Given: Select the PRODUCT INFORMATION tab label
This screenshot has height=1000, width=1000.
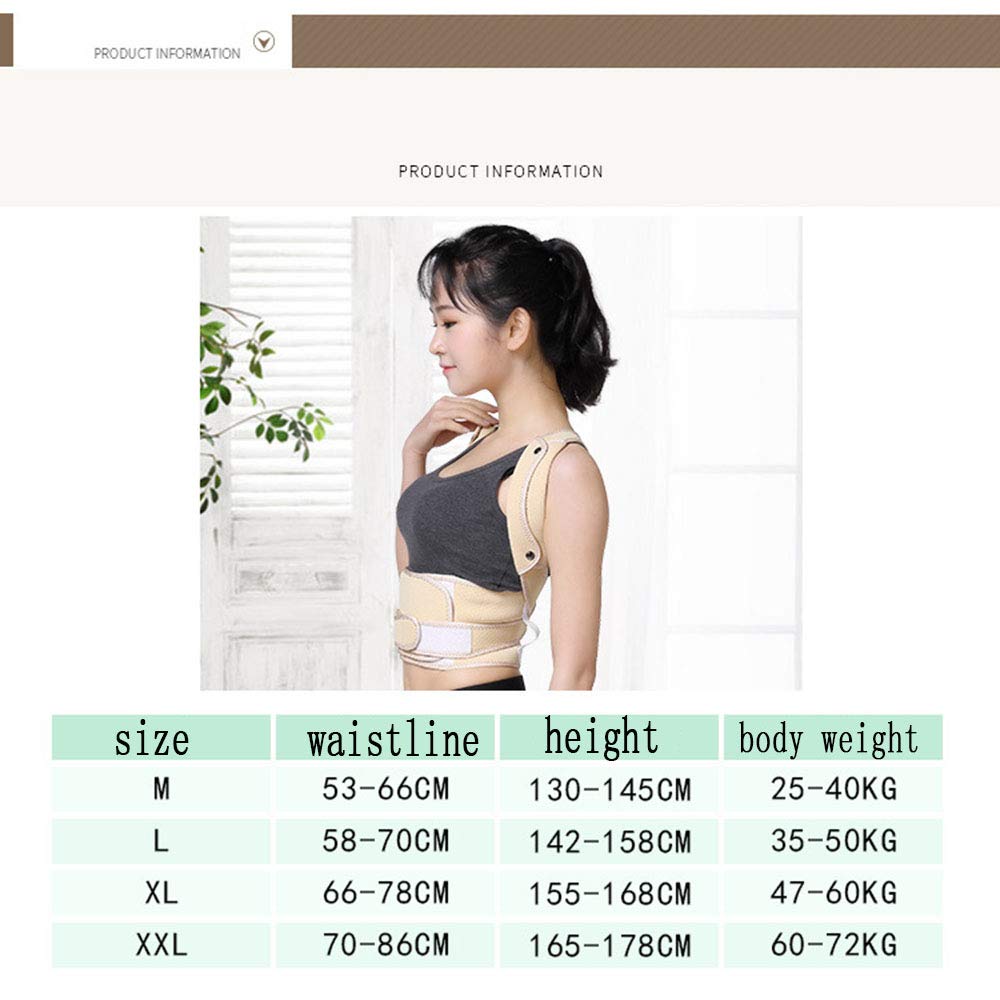Looking at the screenshot, I should pos(167,54).
